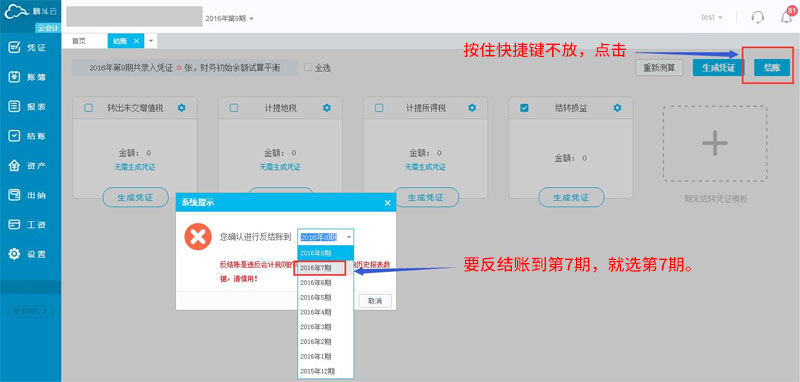Click the 重新测算 button

pyautogui.click(x=659, y=67)
